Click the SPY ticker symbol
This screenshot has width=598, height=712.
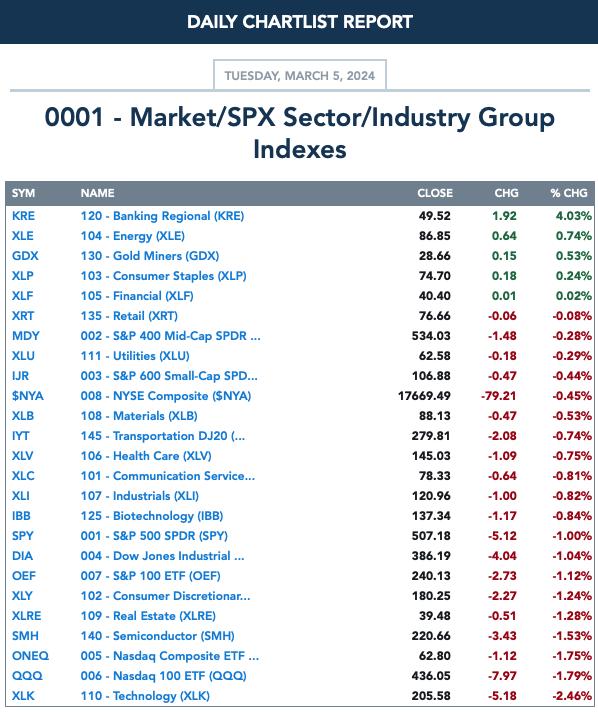23,535
